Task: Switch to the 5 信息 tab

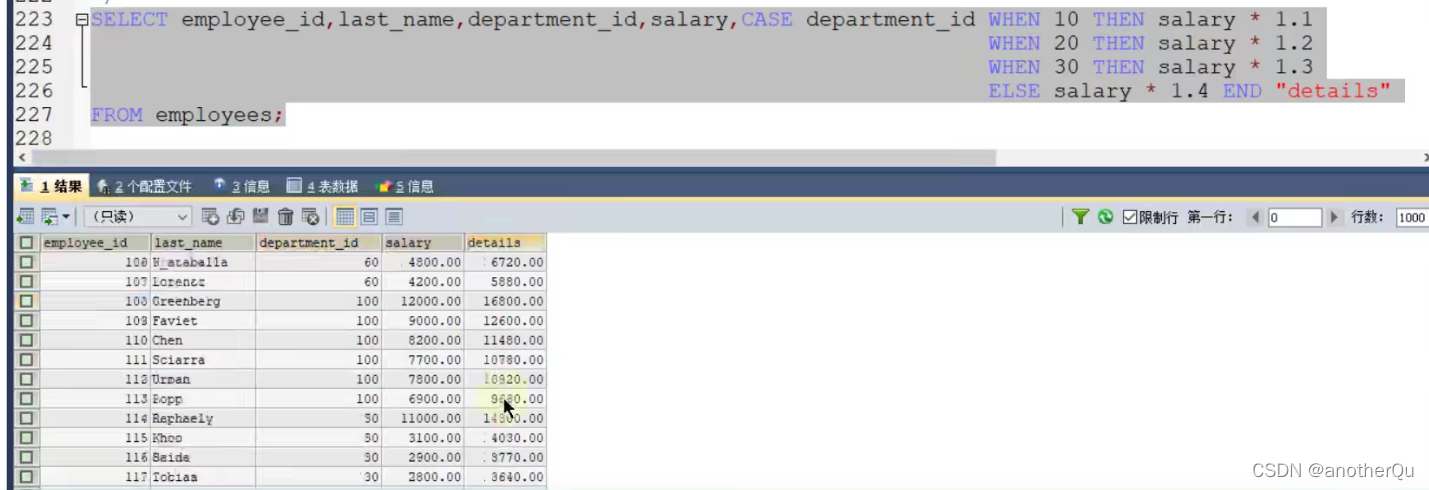Action: pos(404,186)
